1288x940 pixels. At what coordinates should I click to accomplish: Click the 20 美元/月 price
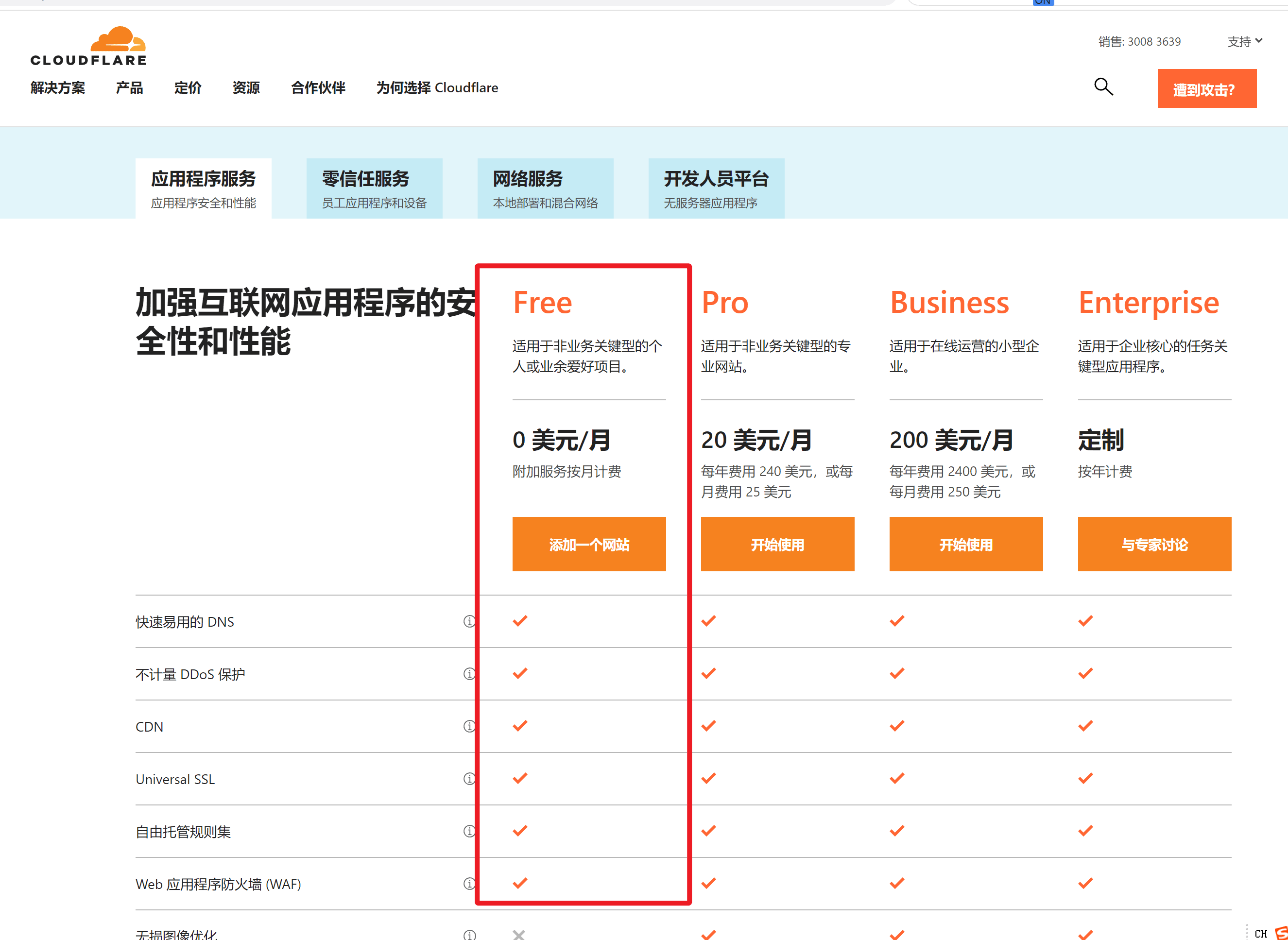click(756, 440)
